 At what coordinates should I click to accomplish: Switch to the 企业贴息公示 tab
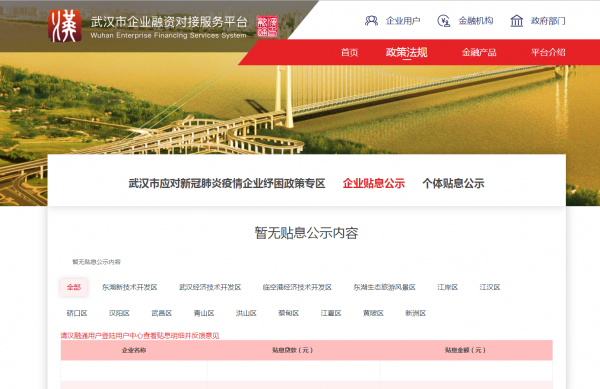[373, 183]
